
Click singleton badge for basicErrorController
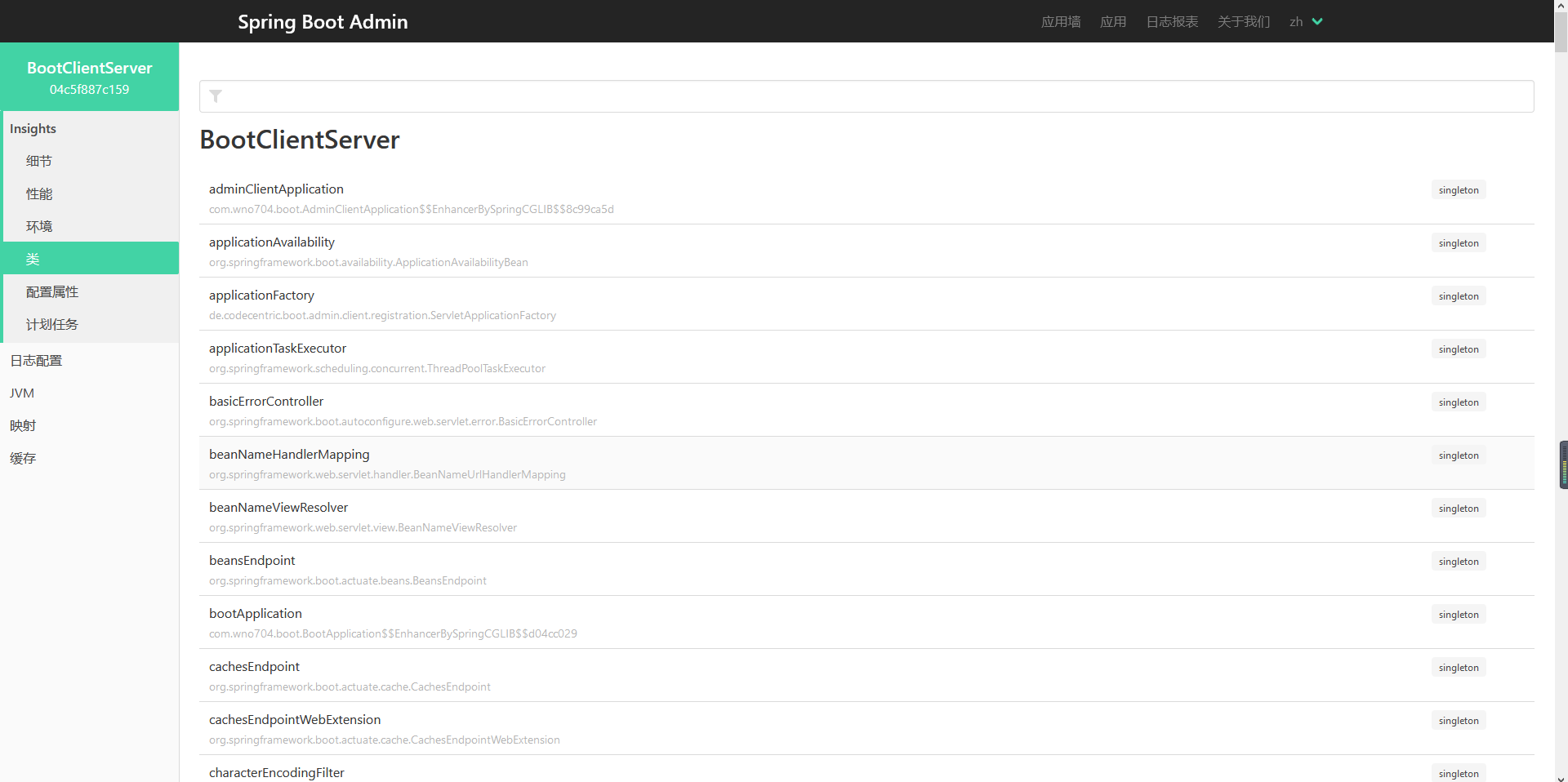click(x=1458, y=402)
